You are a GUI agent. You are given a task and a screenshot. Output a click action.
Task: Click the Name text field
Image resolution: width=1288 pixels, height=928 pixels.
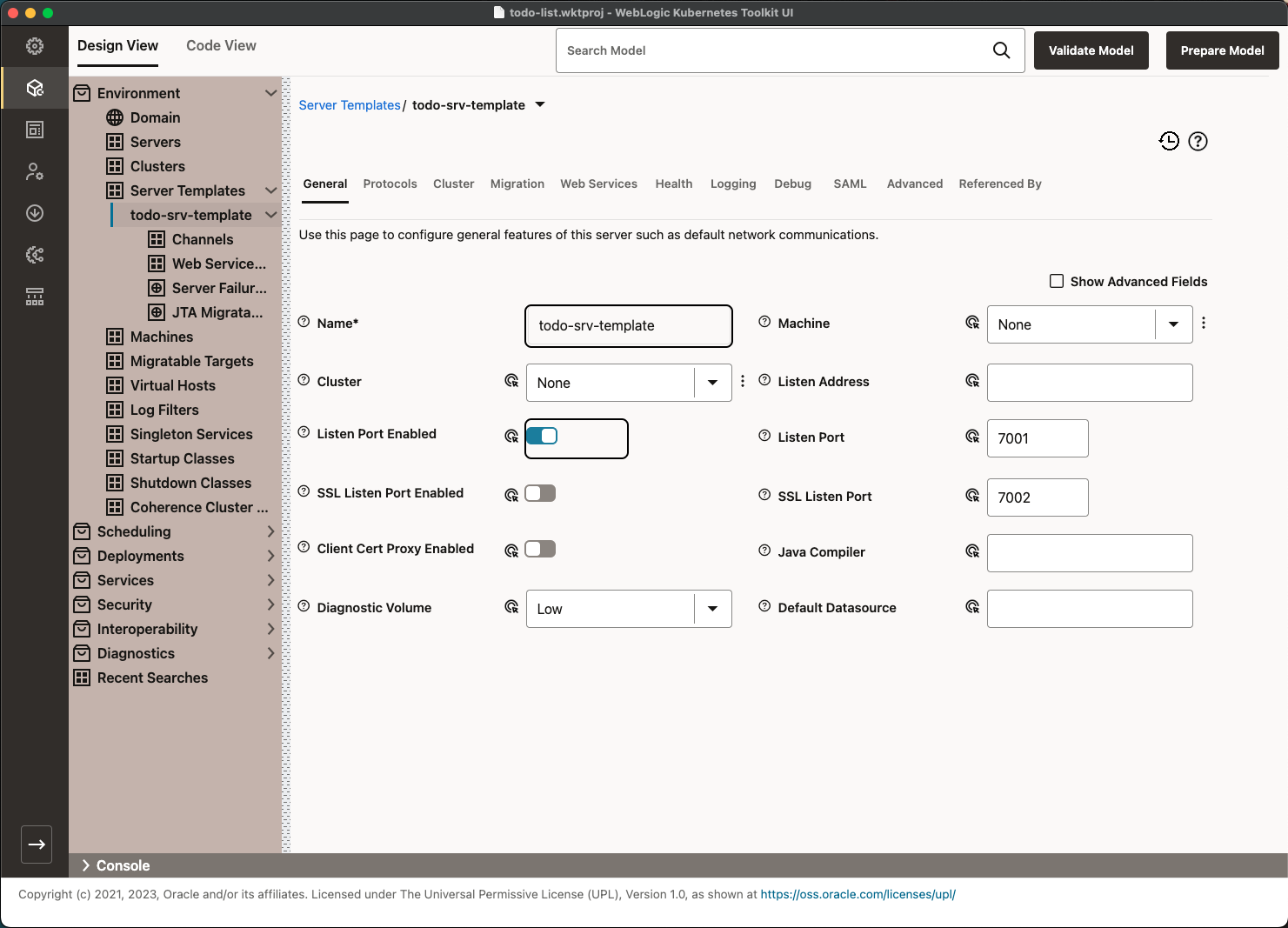[629, 325]
